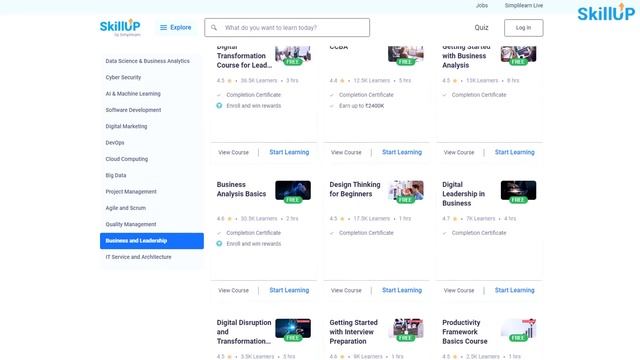This screenshot has height=360, width=640.
Task: Select Cloud Computing category
Action: point(127,159)
